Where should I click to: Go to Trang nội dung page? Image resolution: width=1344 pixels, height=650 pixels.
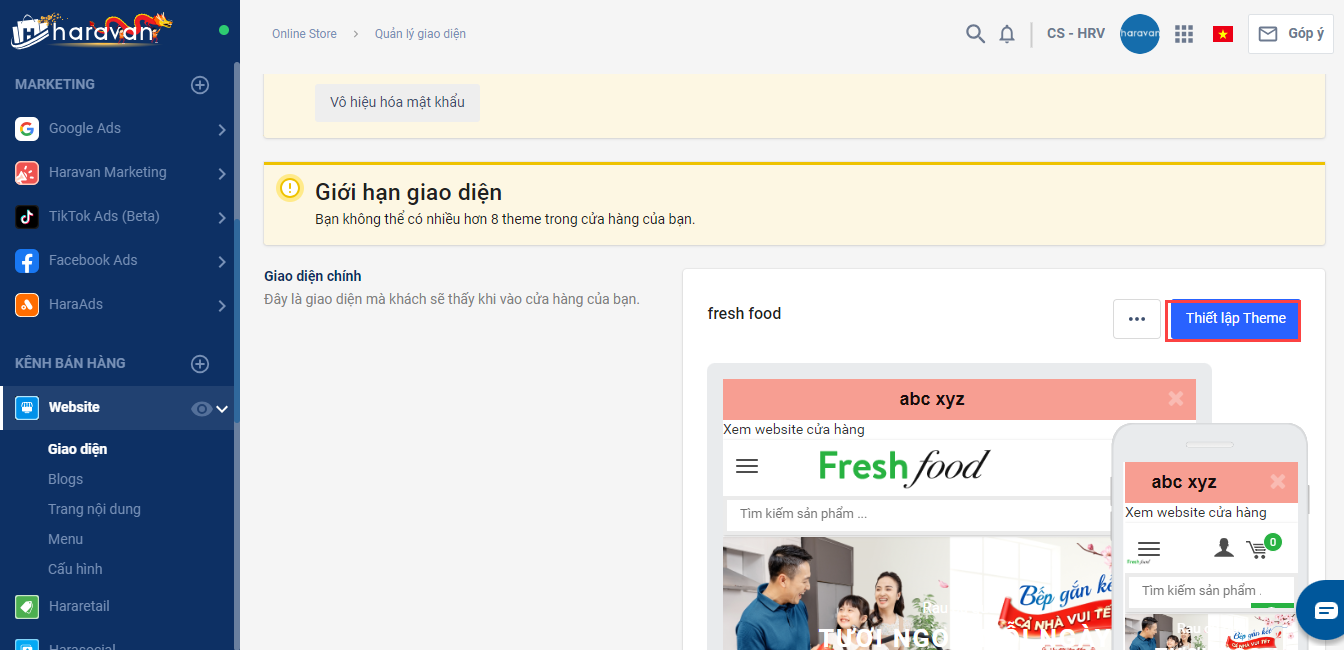(x=94, y=509)
